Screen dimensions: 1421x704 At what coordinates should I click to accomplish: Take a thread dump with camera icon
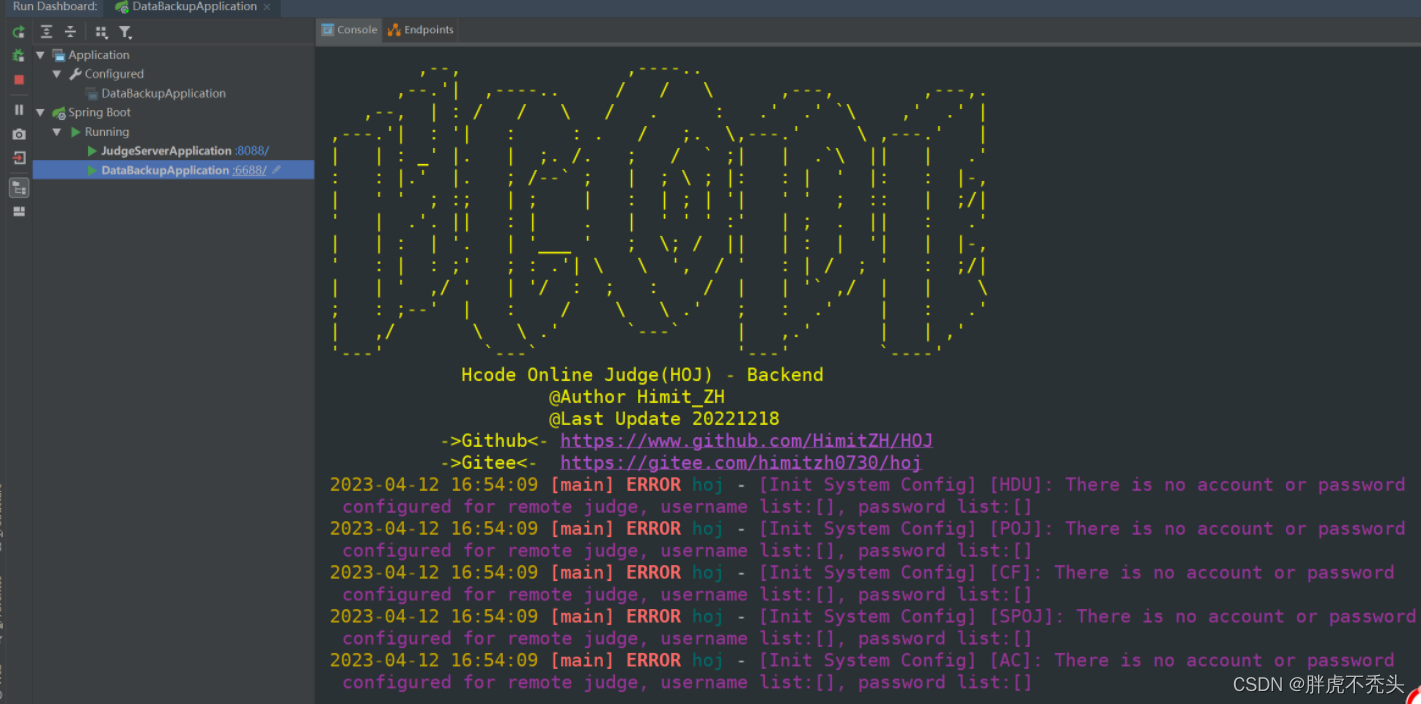(18, 134)
